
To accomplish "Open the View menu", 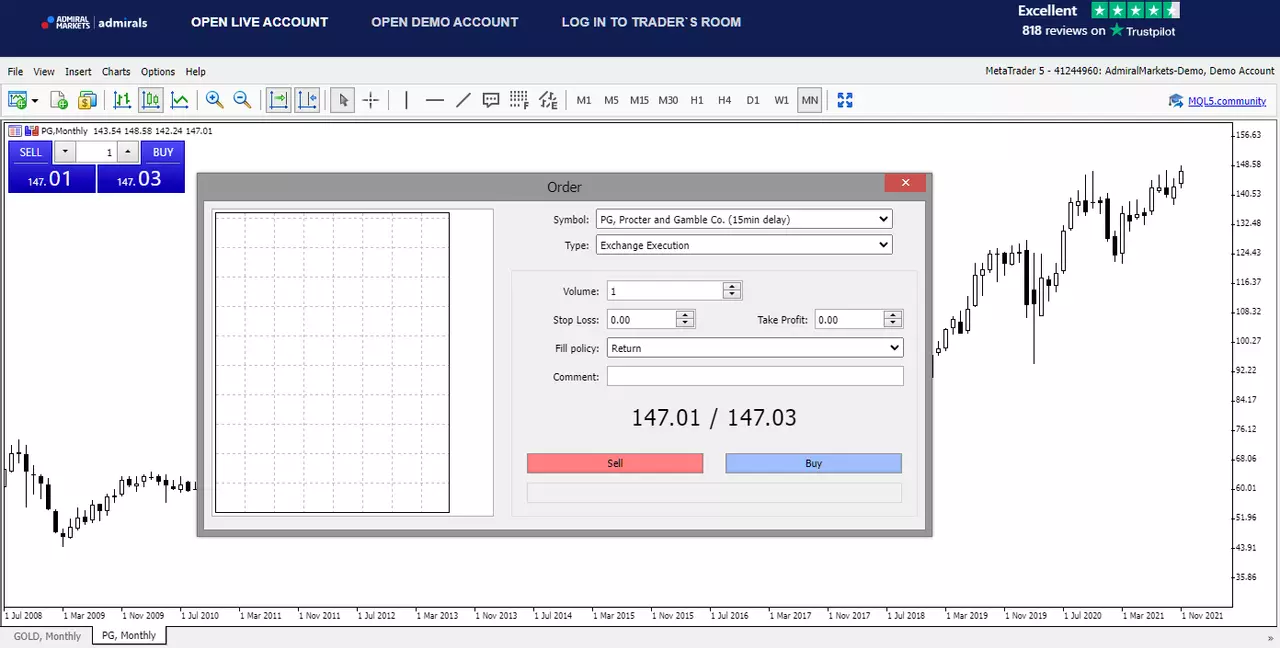I will coord(44,72).
